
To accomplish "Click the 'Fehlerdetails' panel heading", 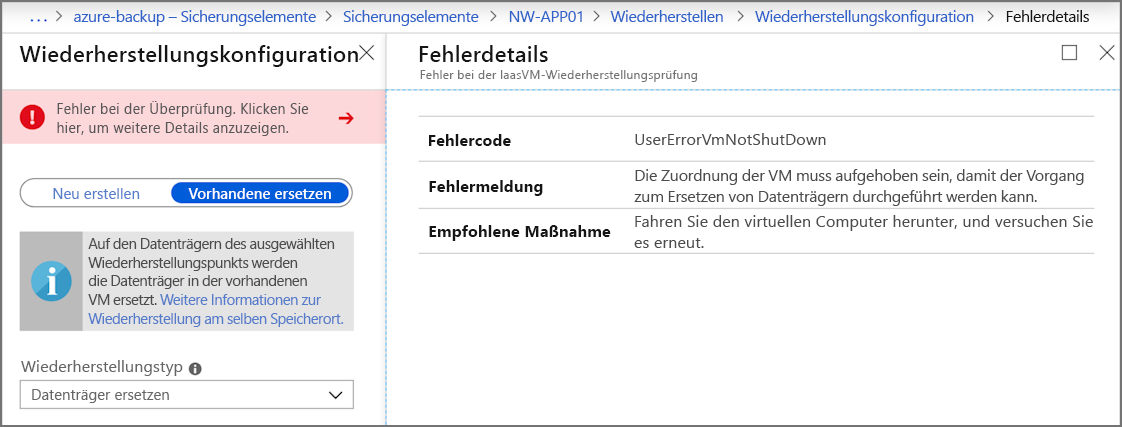I will [x=483, y=54].
